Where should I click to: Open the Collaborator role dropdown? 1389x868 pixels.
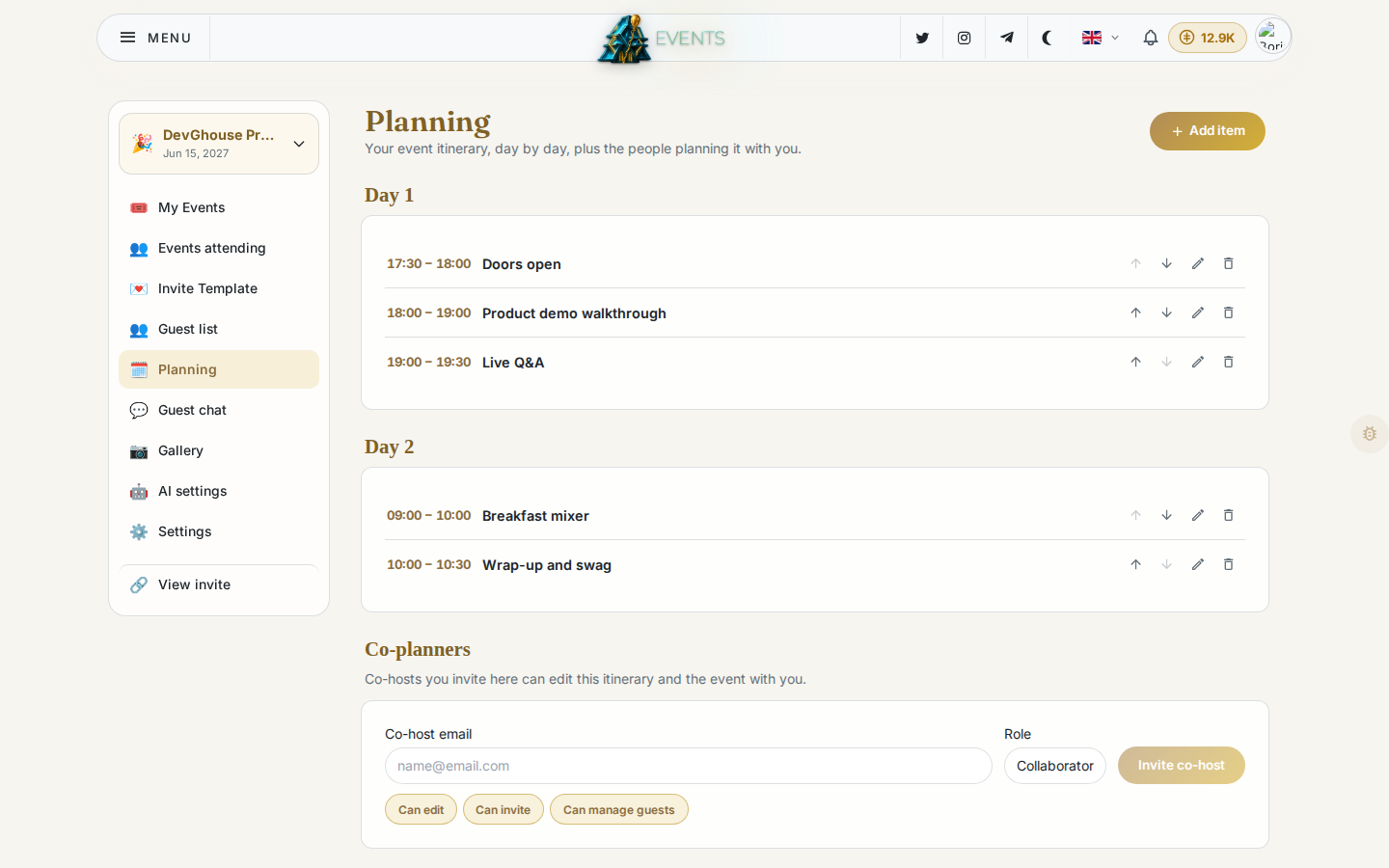[x=1054, y=766]
